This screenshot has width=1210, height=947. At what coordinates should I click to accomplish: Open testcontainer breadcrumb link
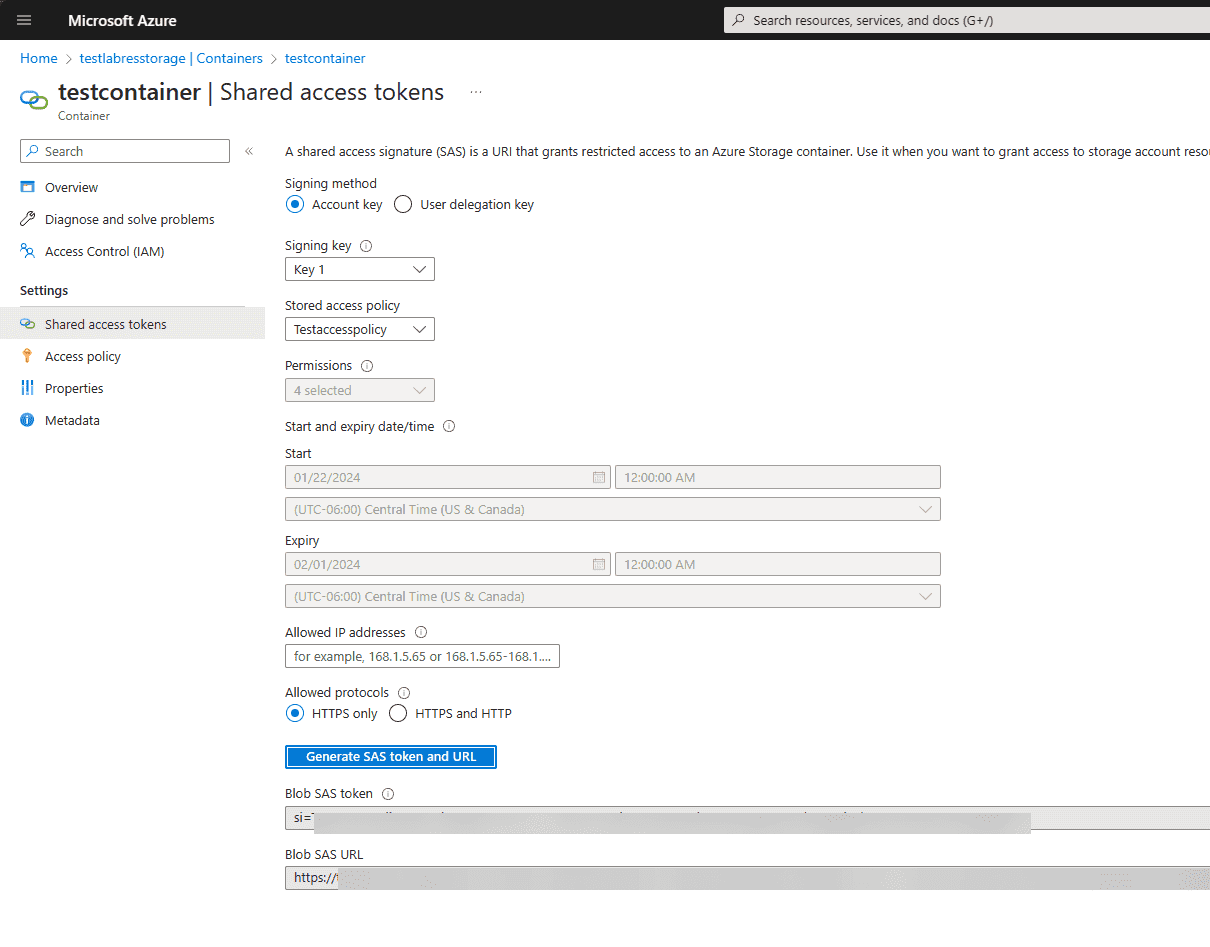pyautogui.click(x=325, y=59)
